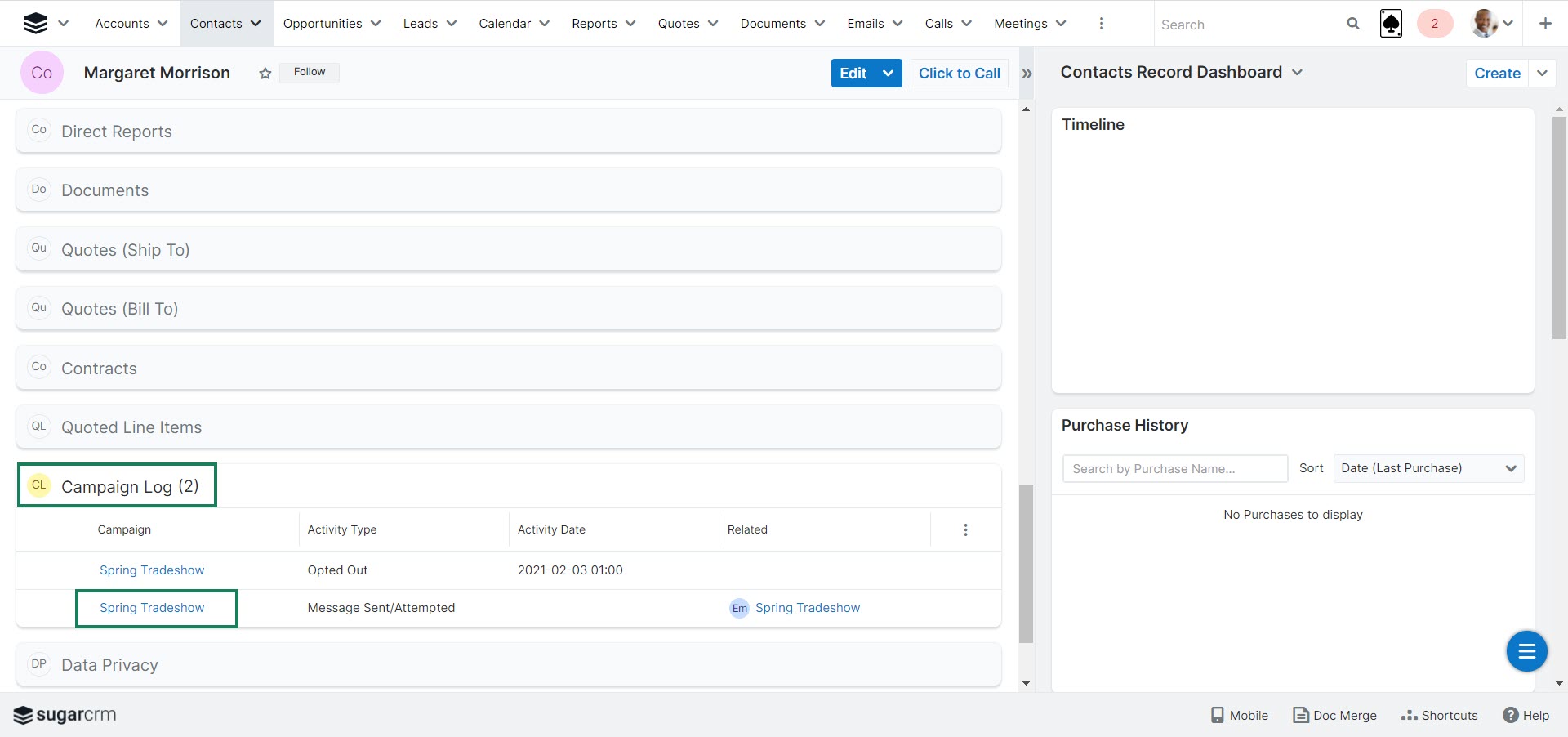Click the quick create plus icon
The image size is (1568, 737).
[1544, 24]
